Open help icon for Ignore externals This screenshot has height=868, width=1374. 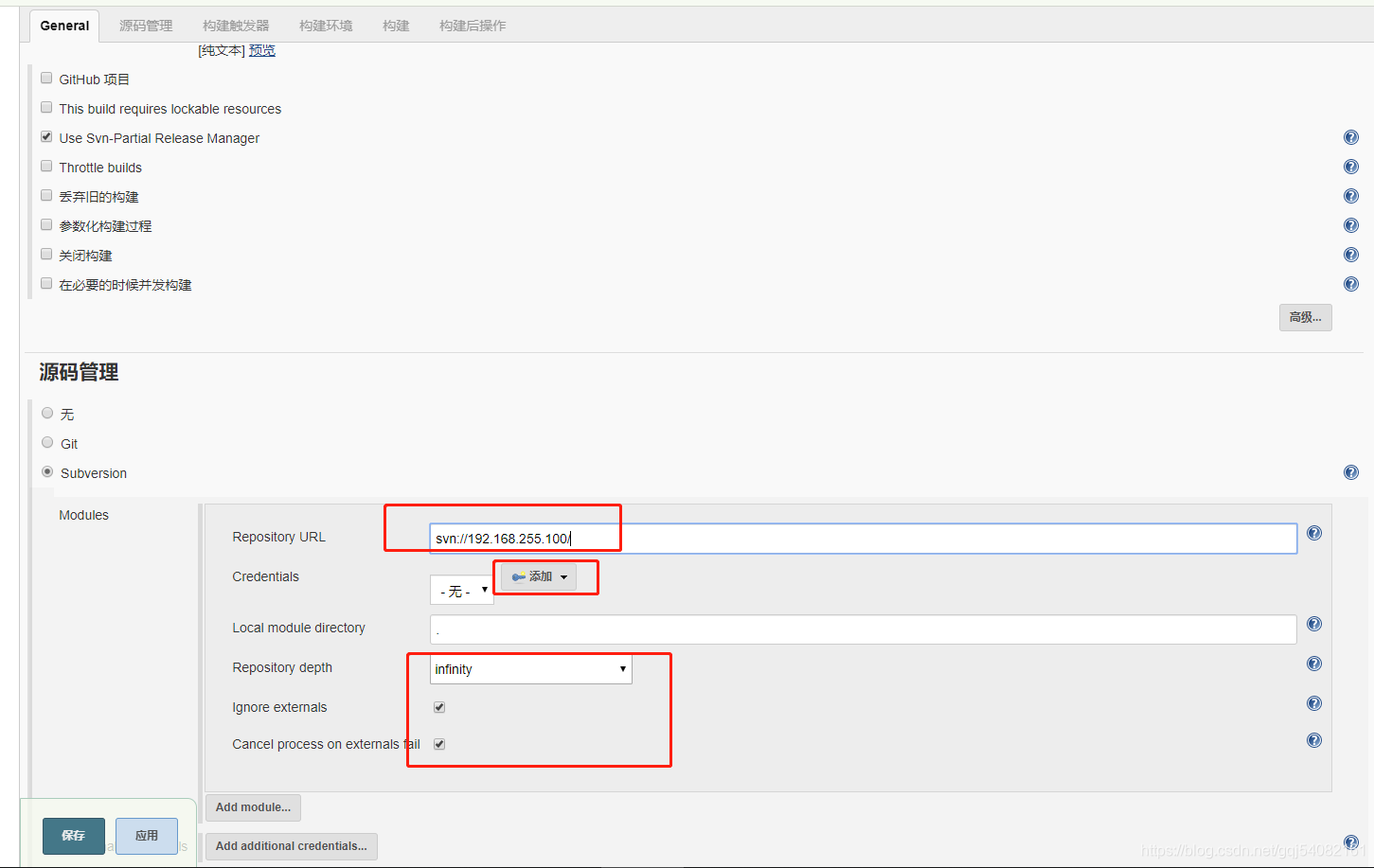coord(1314,703)
